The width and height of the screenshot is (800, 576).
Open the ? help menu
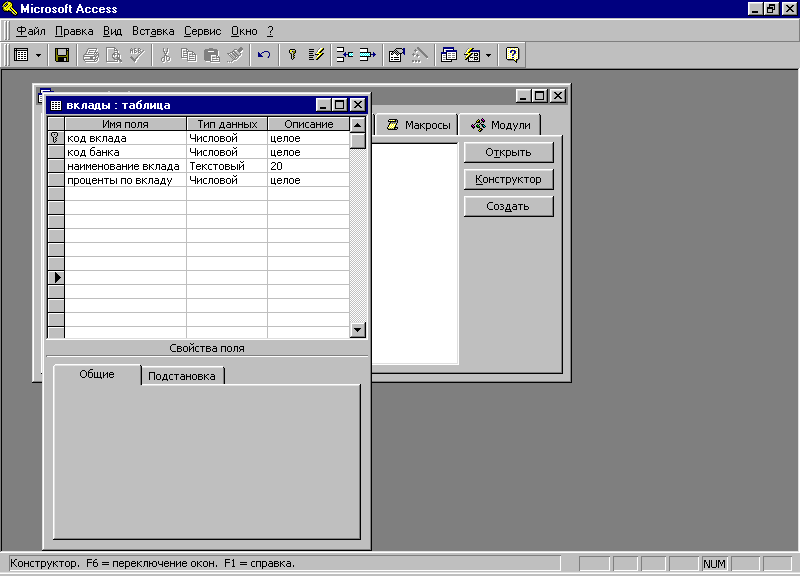click(x=270, y=31)
